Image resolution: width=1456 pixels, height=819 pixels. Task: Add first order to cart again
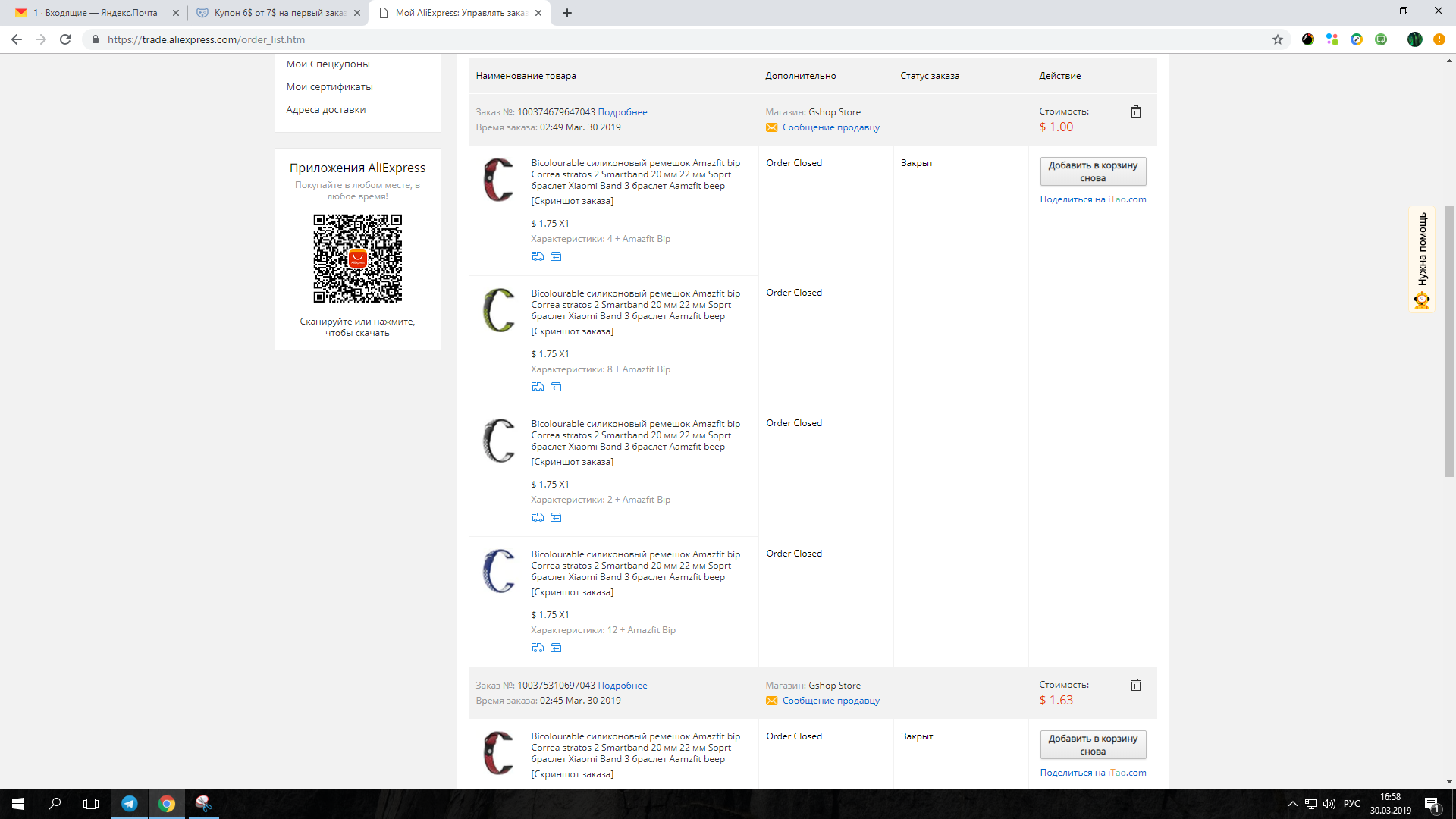pyautogui.click(x=1093, y=171)
